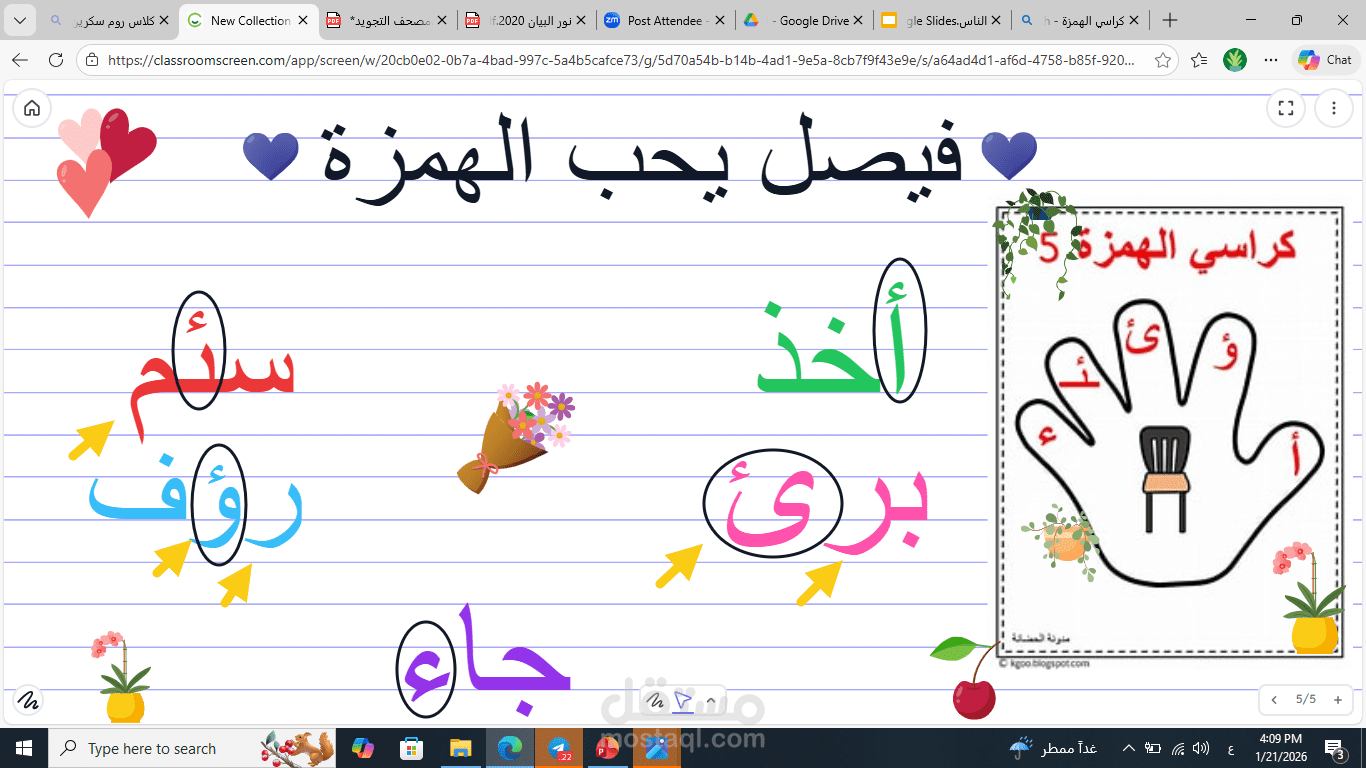Bookmark this page with the star
Screen dimensions: 1366x768
point(1162,60)
